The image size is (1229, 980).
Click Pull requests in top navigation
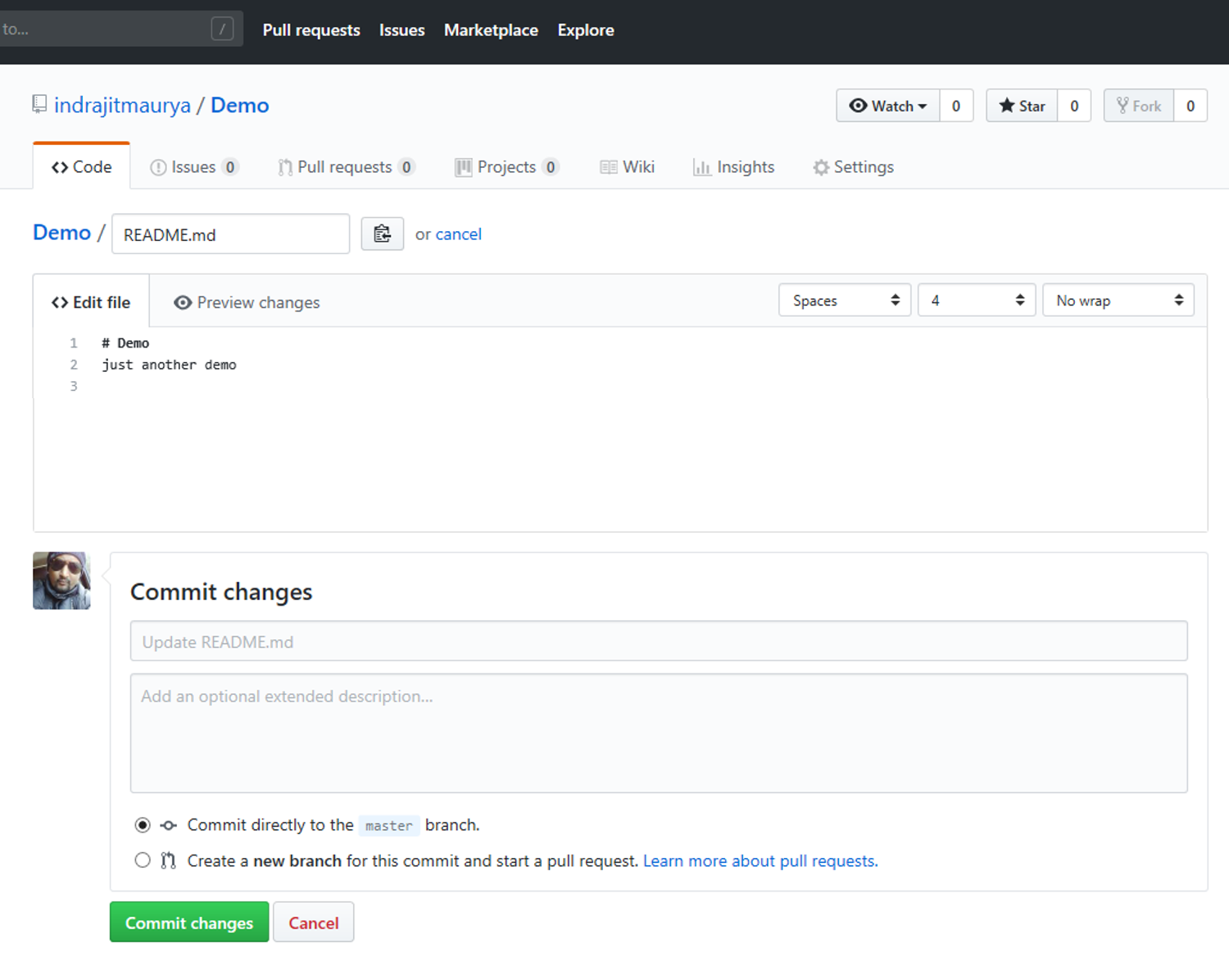[311, 30]
